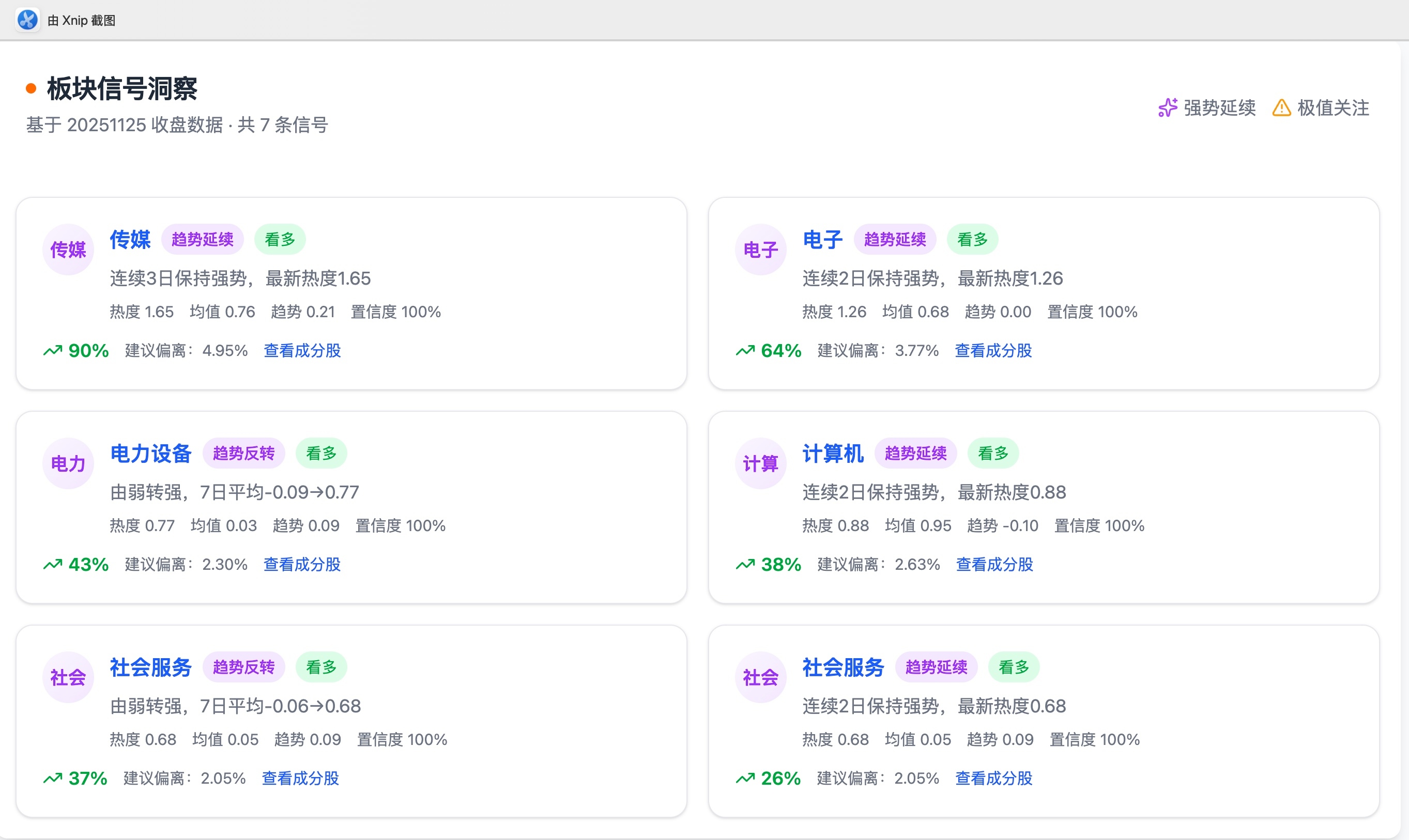This screenshot has height=840, width=1409.
Task: Click the sparkle icon beside 强势延续
Action: (1167, 107)
